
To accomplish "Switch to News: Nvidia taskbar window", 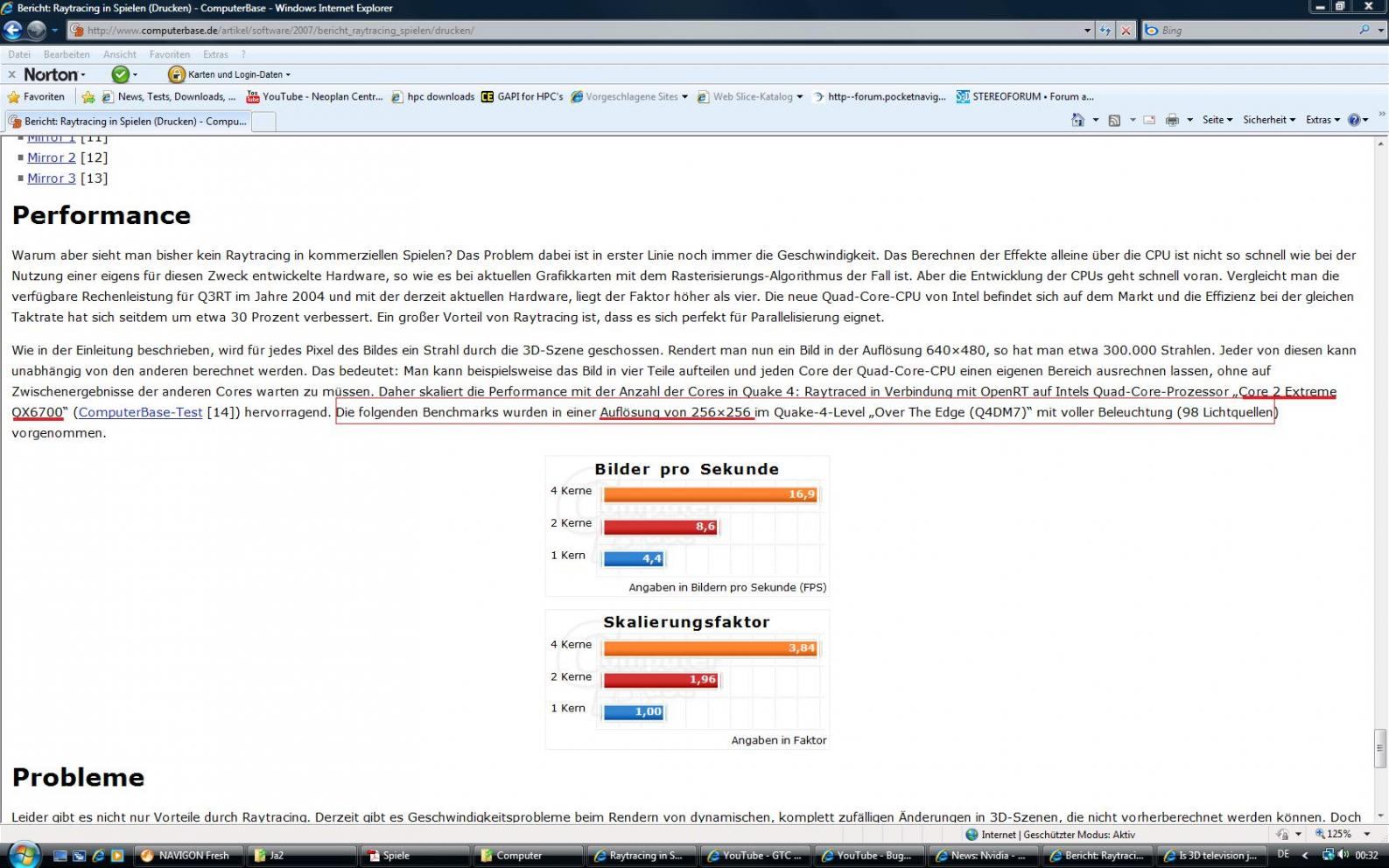I will [983, 856].
